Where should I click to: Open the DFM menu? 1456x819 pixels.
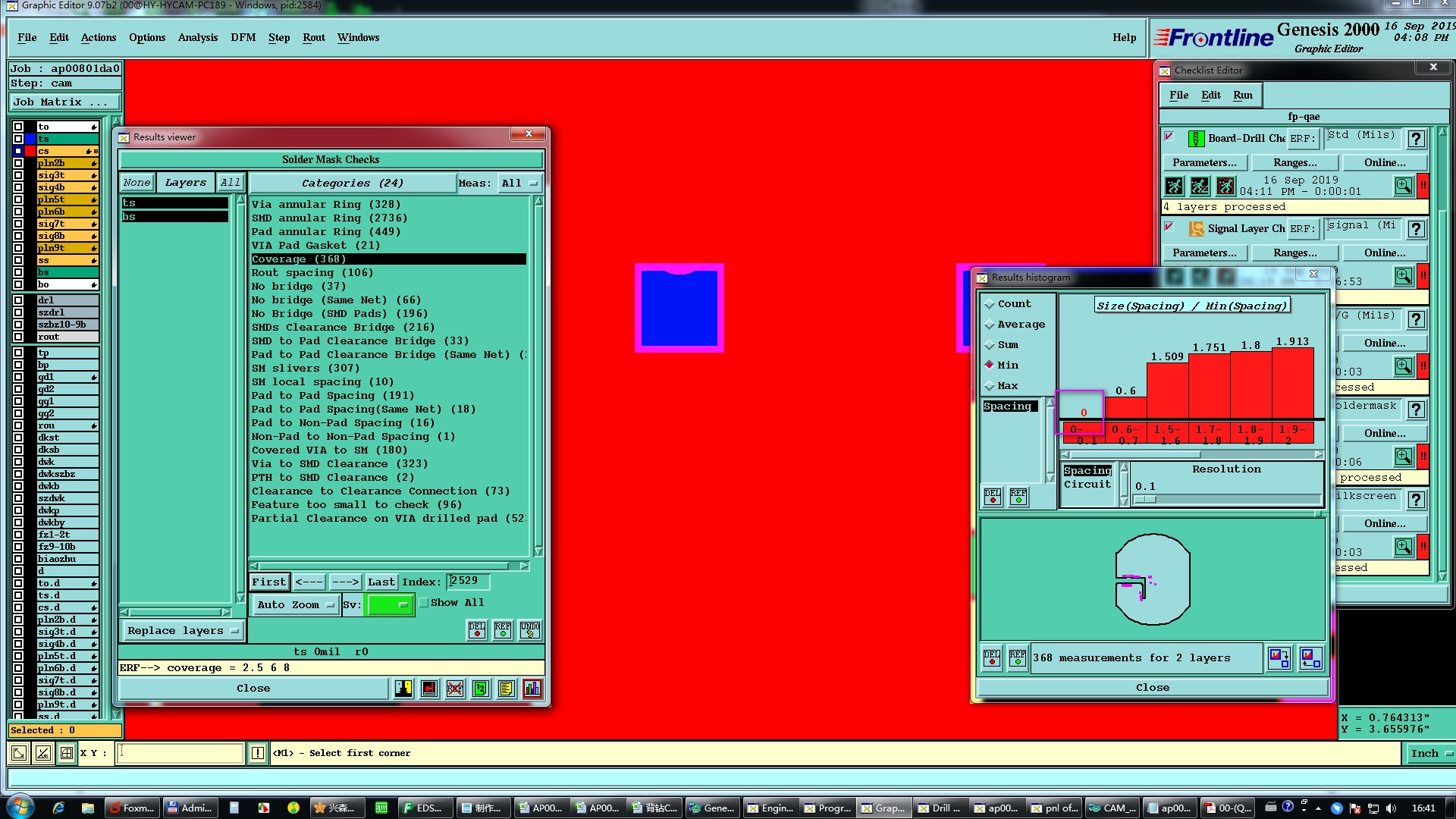point(243,37)
